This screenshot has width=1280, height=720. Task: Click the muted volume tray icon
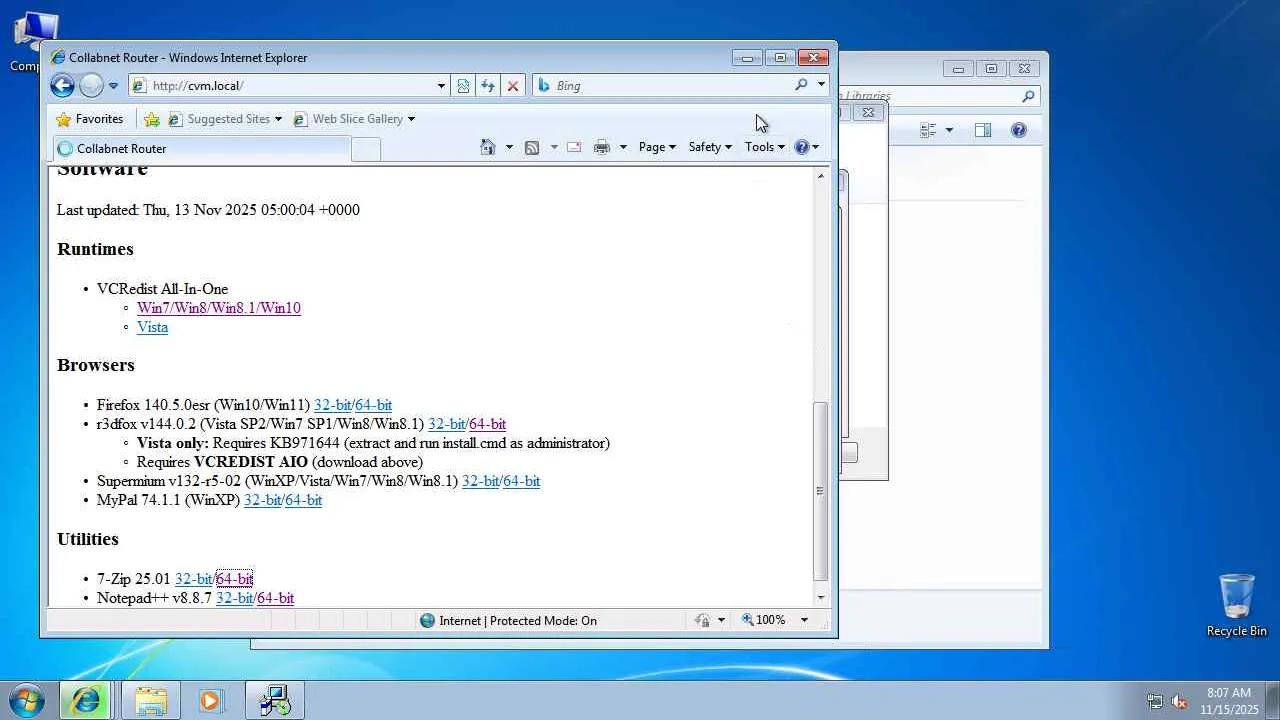point(1179,701)
